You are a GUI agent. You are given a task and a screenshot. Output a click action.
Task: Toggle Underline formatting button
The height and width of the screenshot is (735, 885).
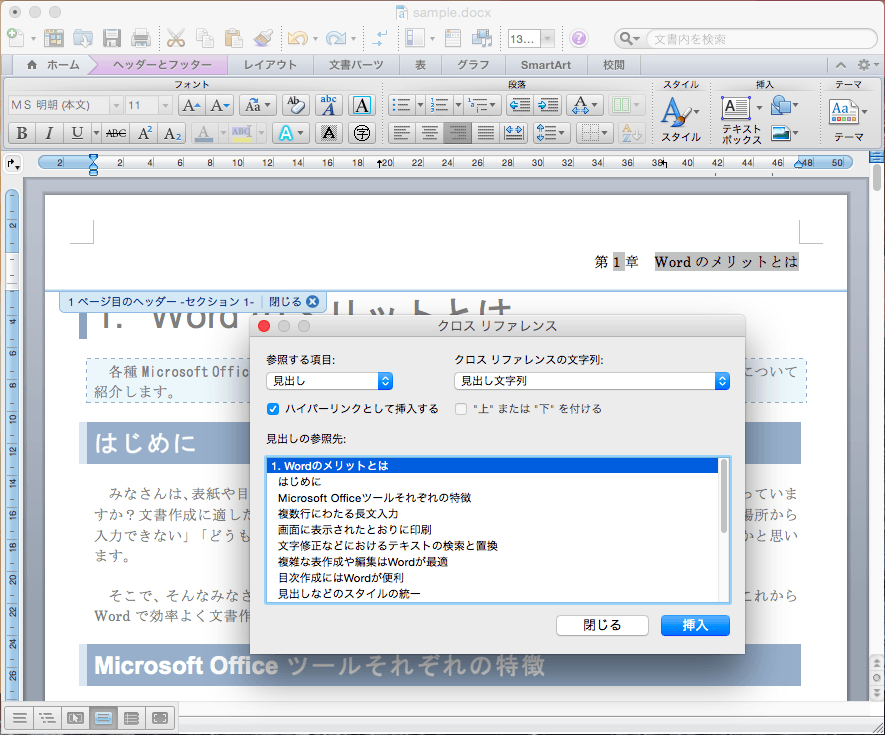click(x=77, y=133)
